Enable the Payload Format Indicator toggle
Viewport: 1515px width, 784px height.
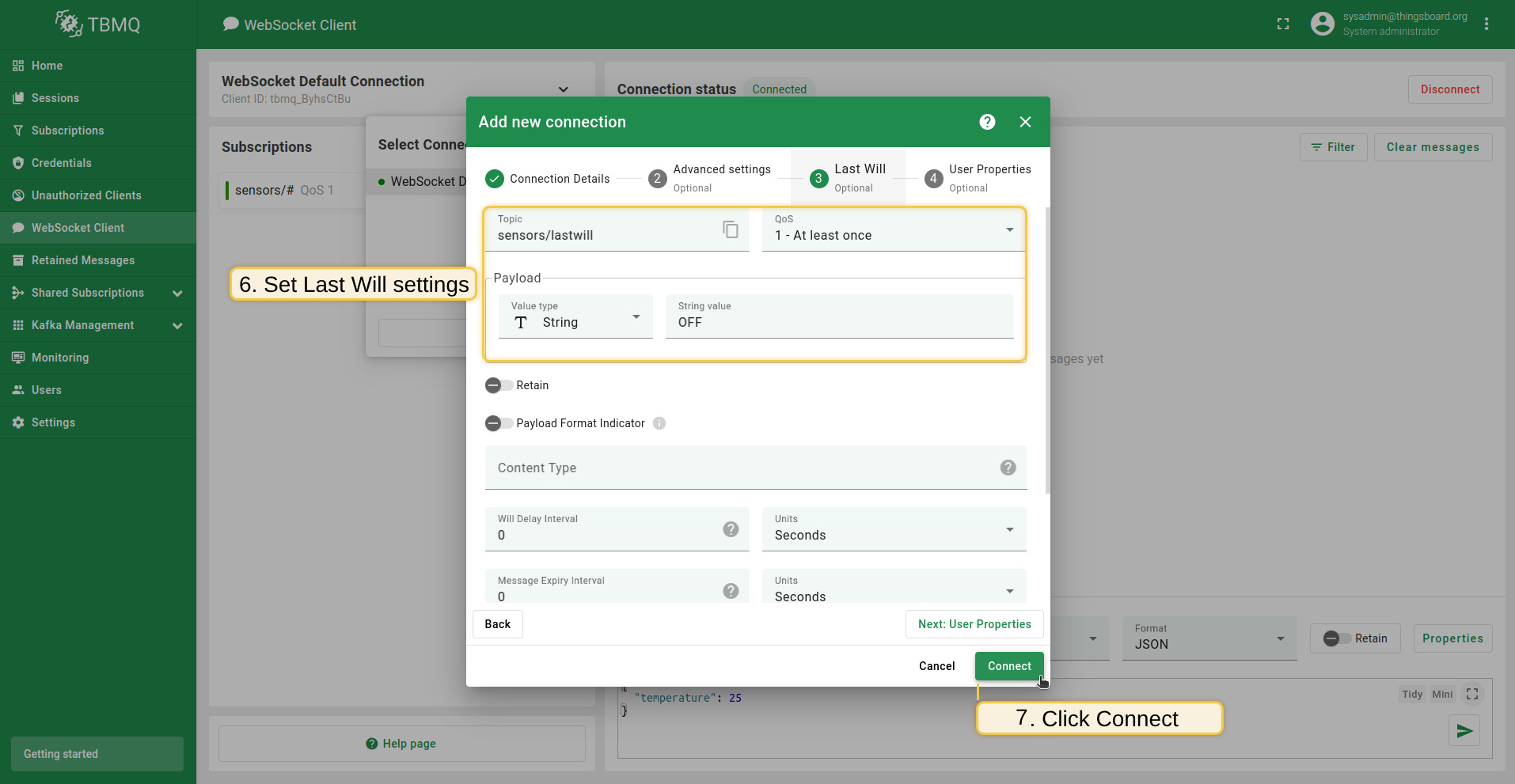(499, 423)
